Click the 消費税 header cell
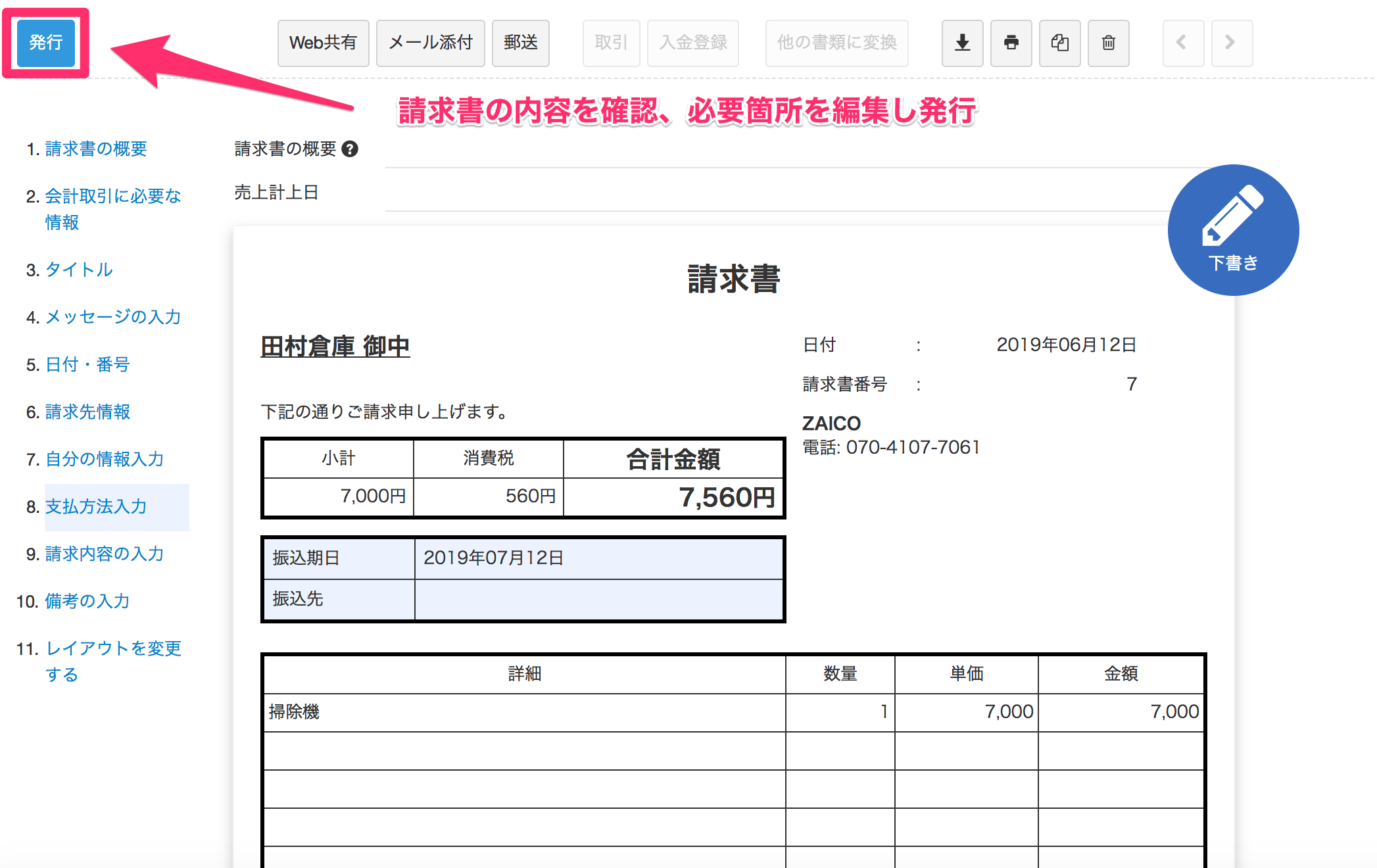The width and height of the screenshot is (1377, 868). 489,459
